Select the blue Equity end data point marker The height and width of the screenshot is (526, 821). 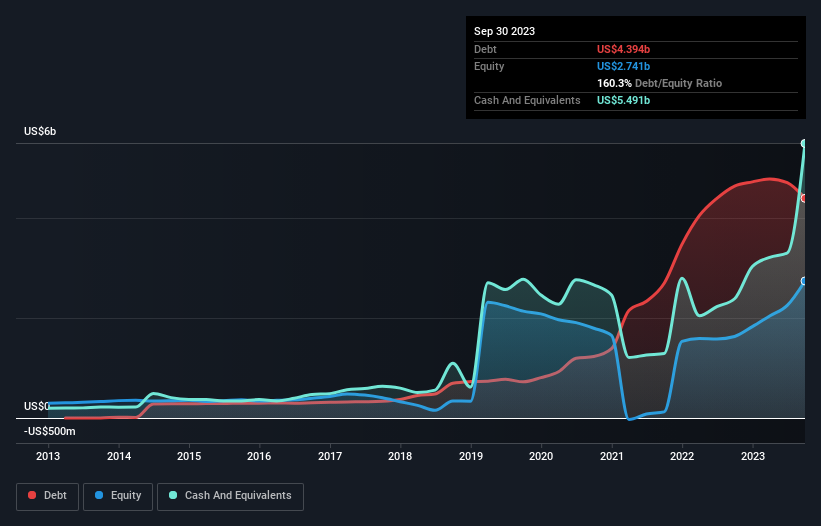pos(804,282)
